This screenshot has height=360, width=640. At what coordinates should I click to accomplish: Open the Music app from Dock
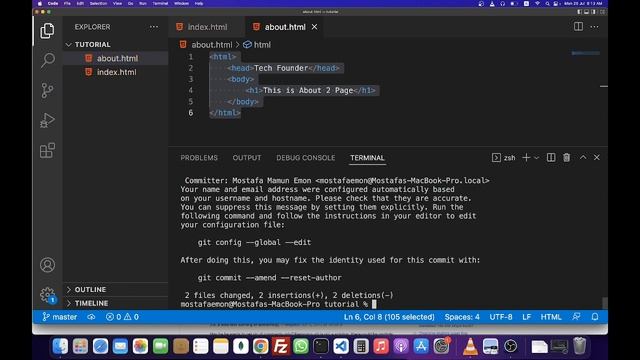point(381,346)
